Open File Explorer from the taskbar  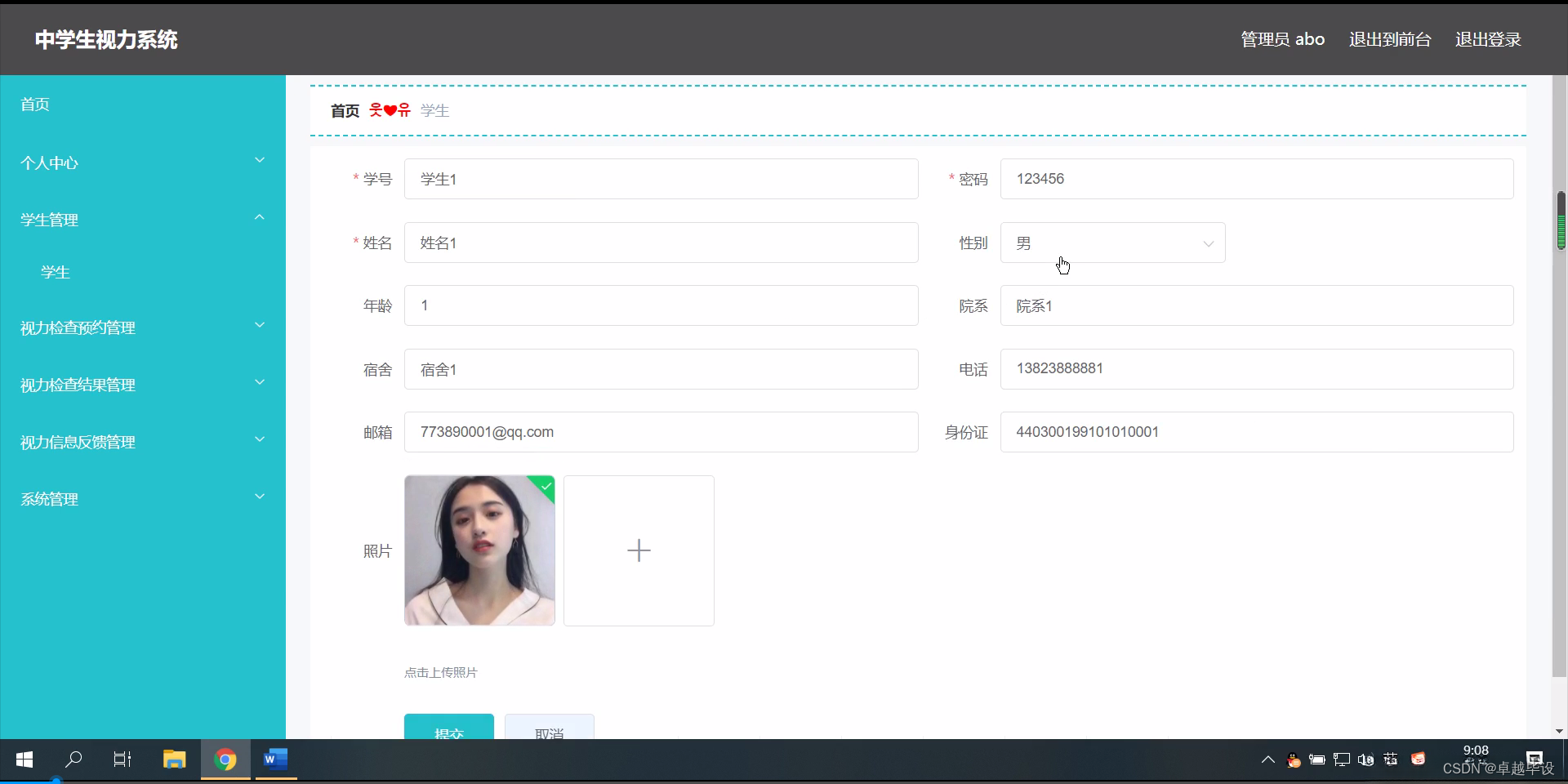coord(174,759)
